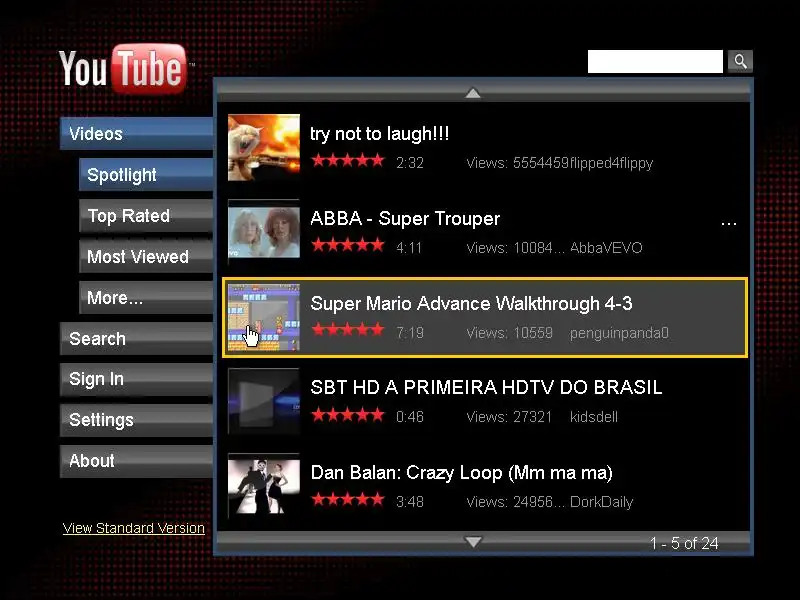The width and height of the screenshot is (800, 600).
Task: Open the Settings menu item
Action: [136, 420]
